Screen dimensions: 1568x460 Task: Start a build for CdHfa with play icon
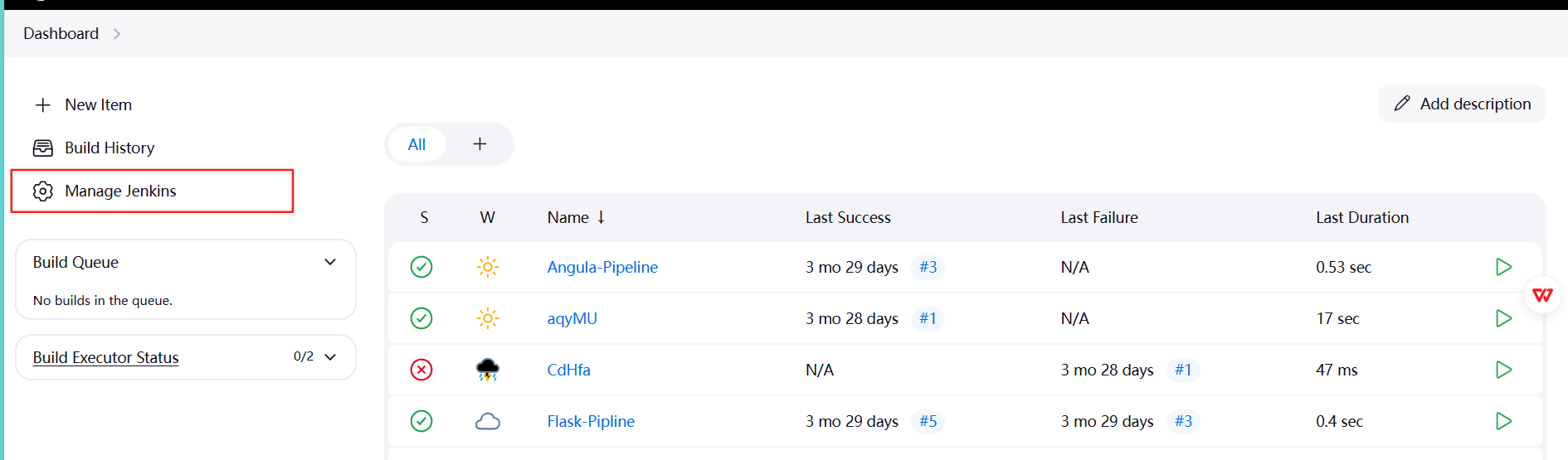coord(1503,370)
